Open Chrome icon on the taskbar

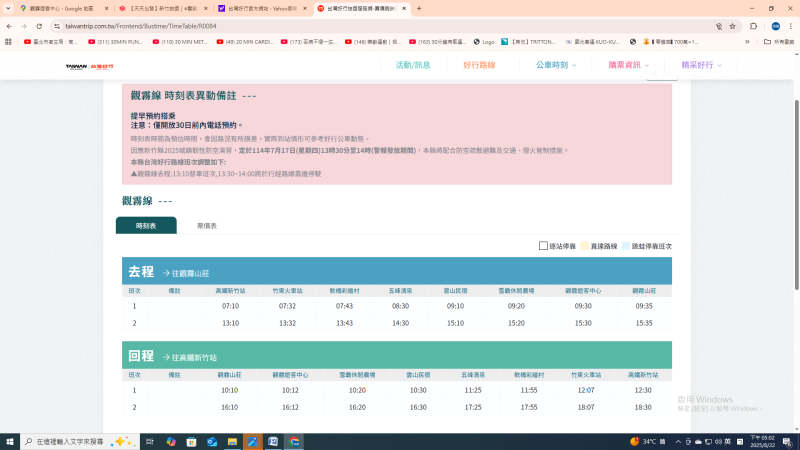[294, 442]
